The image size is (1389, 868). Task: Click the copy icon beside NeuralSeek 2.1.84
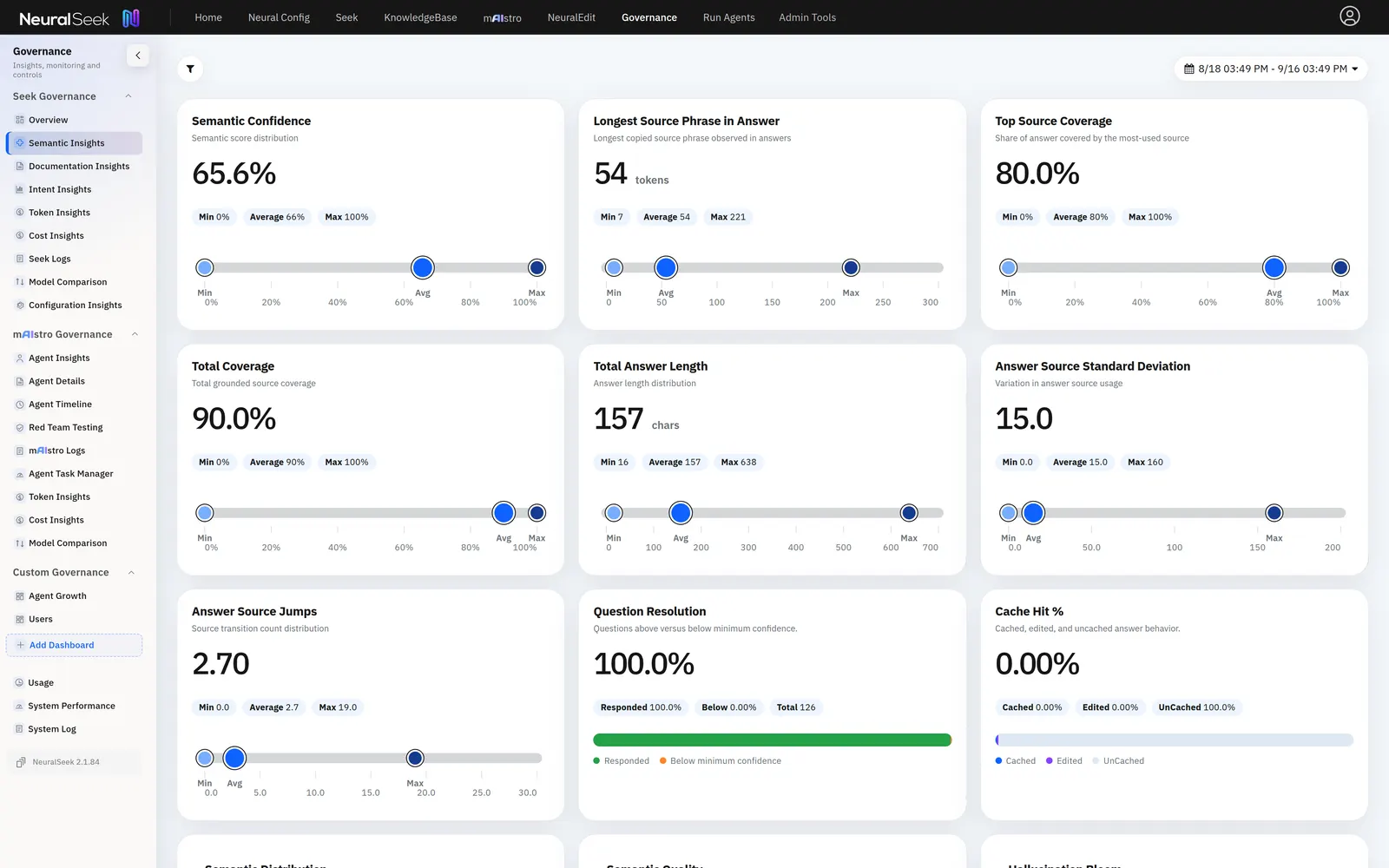pos(21,762)
